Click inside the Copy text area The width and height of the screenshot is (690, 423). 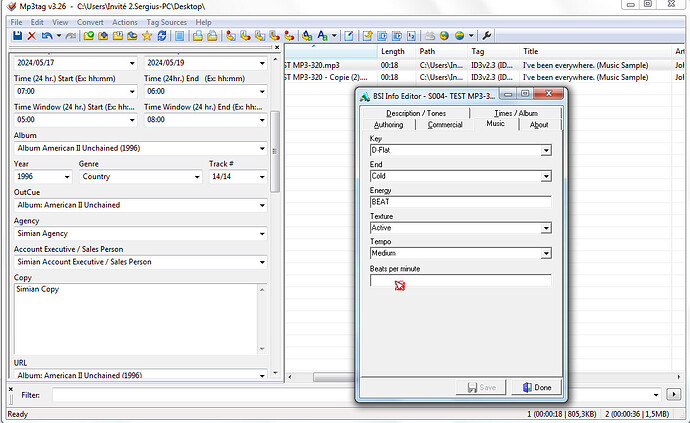[136, 319]
